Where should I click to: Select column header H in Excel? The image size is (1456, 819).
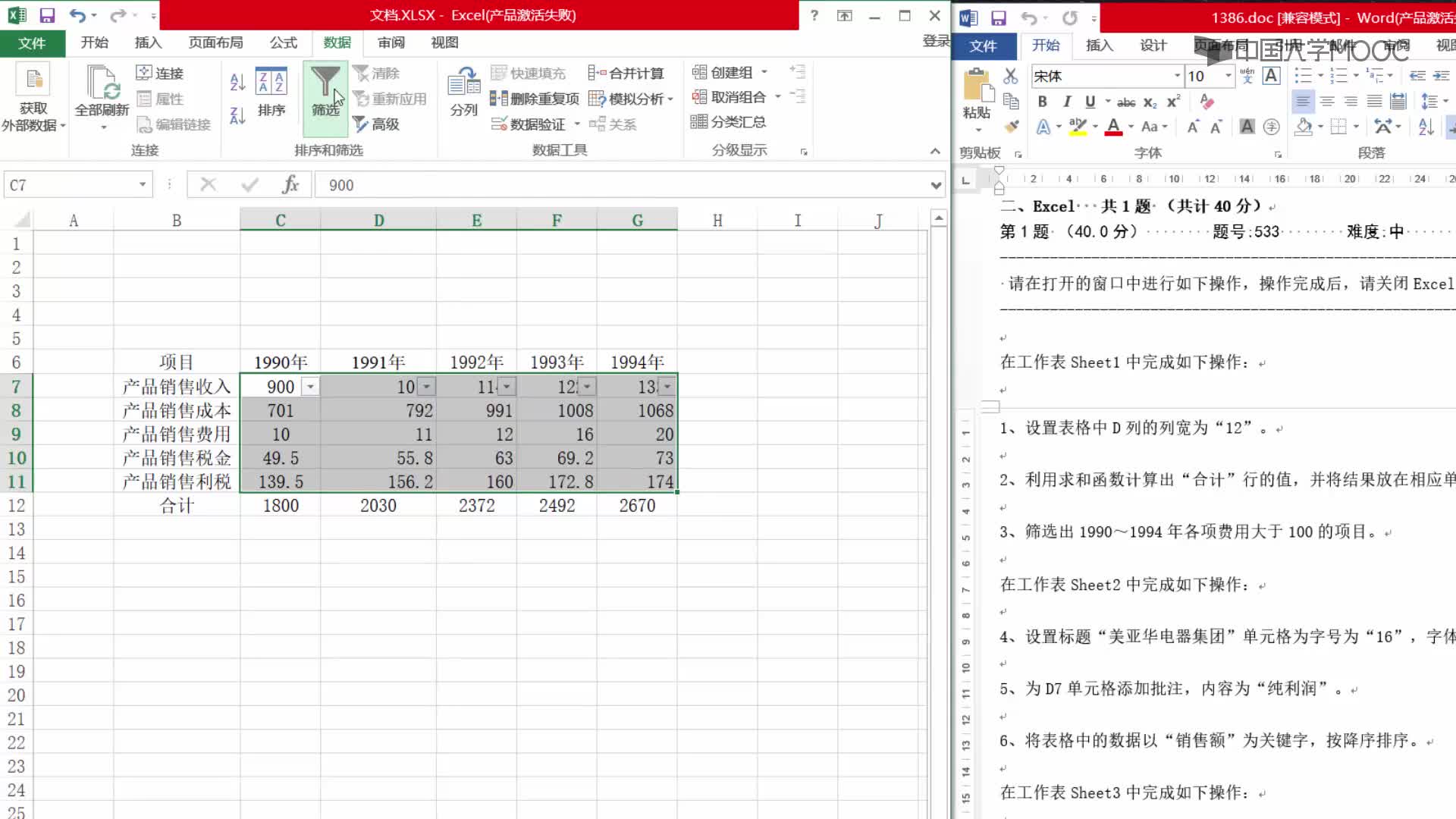[x=717, y=220]
